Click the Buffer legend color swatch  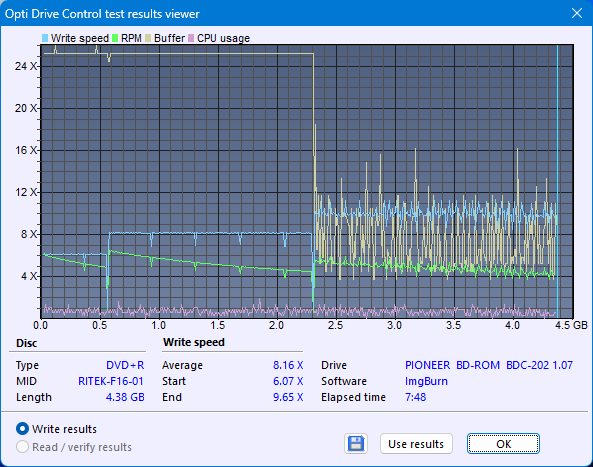coord(148,38)
